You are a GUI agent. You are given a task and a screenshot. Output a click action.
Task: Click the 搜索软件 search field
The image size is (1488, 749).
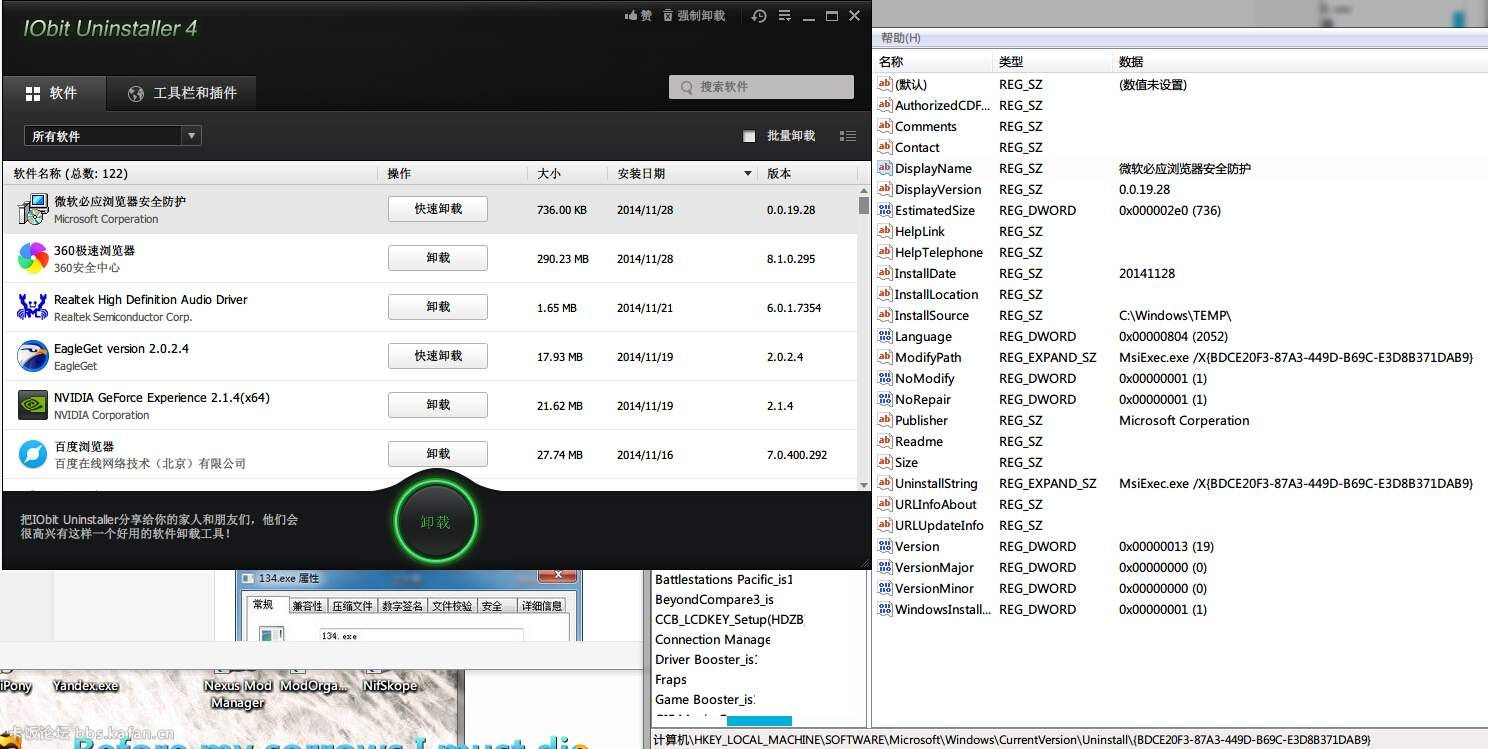click(x=761, y=87)
